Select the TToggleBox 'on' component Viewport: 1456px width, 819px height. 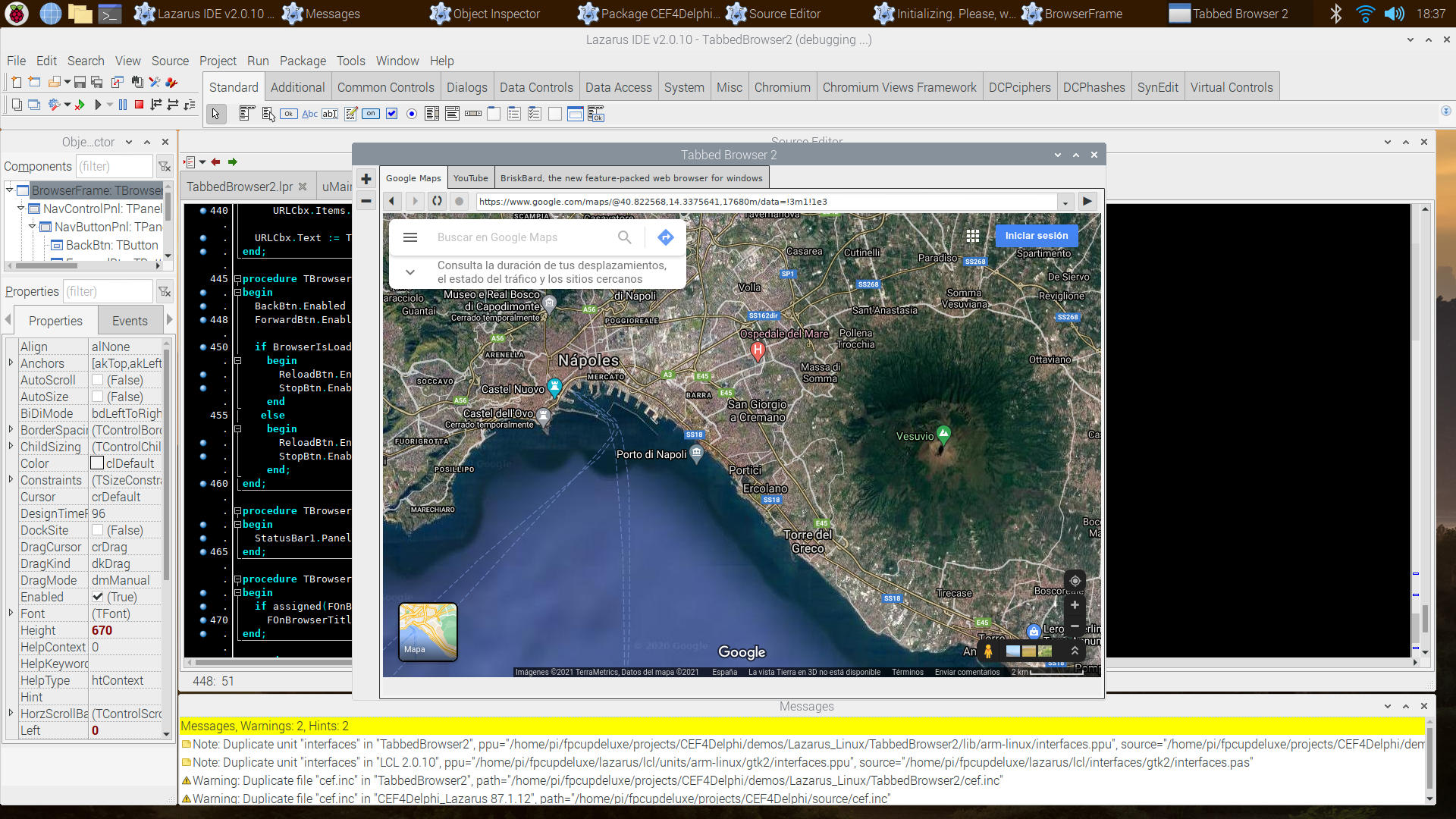(x=371, y=114)
